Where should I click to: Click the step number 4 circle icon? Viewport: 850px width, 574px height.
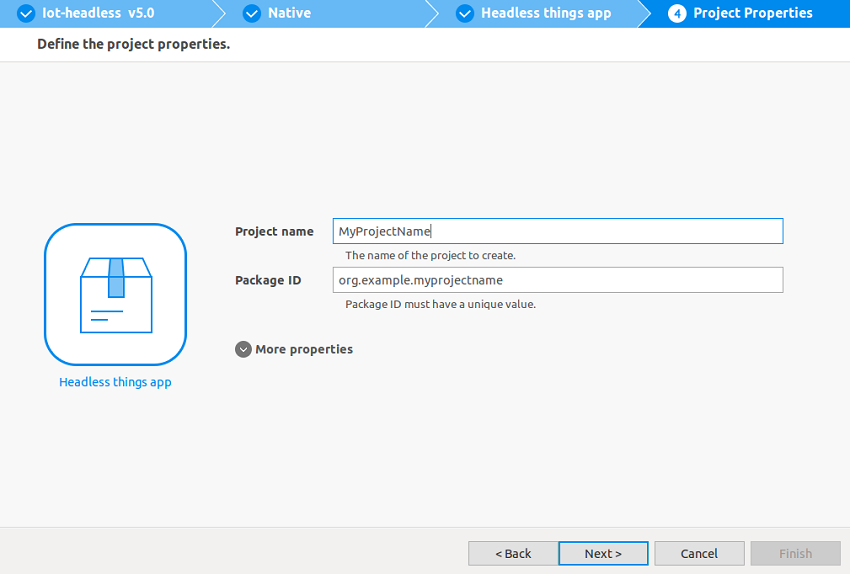tap(677, 14)
